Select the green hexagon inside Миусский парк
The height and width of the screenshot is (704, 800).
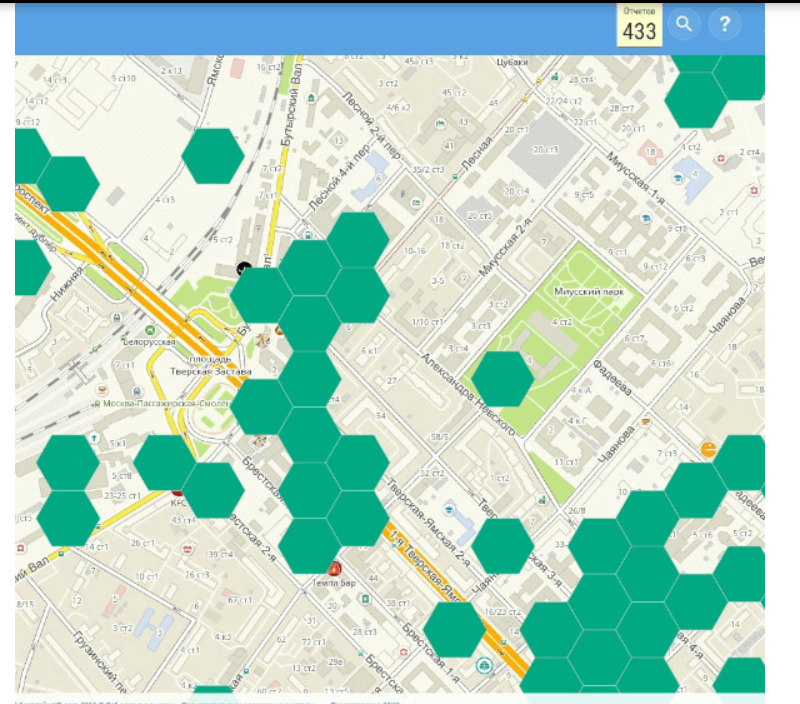tap(503, 379)
